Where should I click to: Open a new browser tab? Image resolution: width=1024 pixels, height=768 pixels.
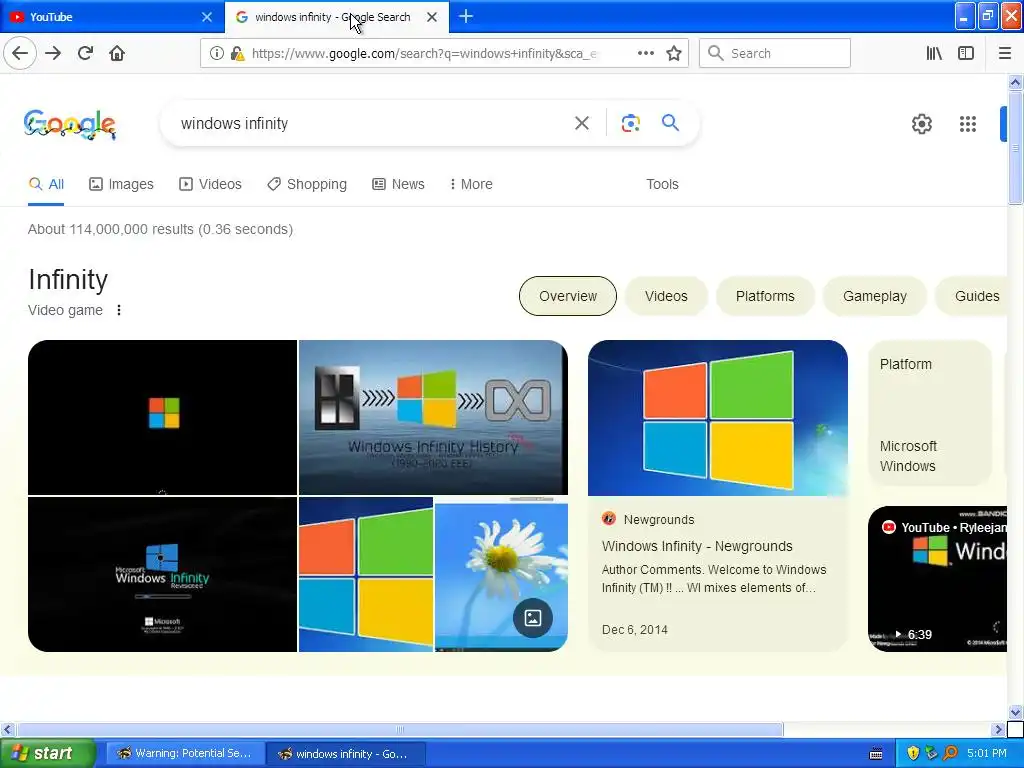466,16
